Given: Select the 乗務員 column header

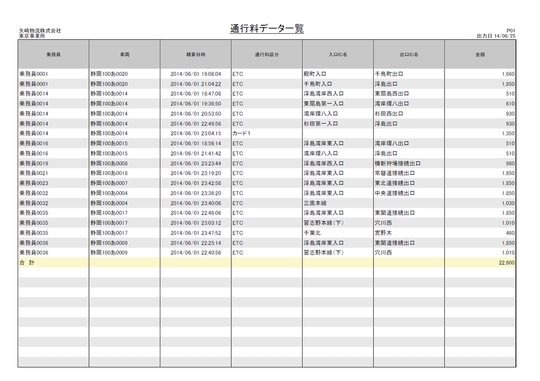Looking at the screenshot, I should 54,54.
